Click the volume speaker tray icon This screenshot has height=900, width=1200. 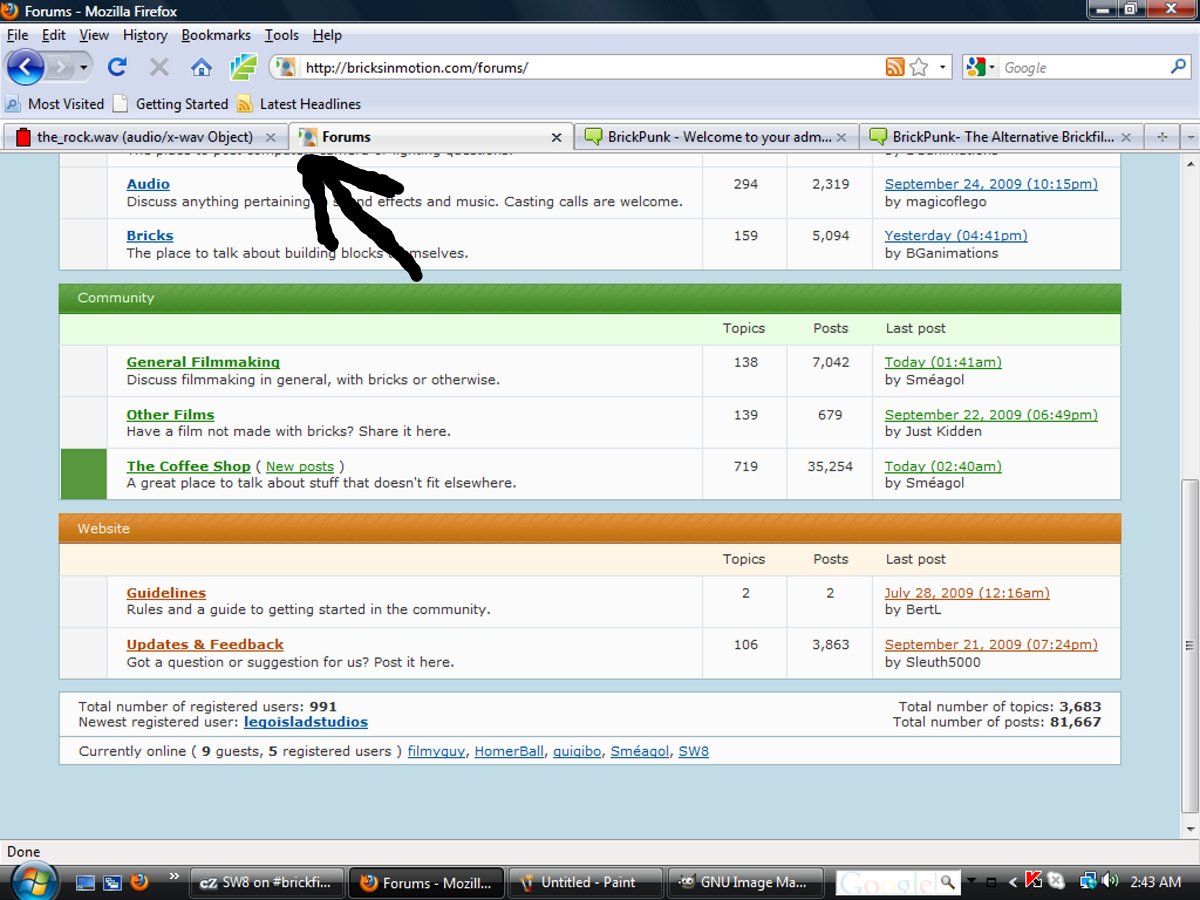pos(1110,882)
